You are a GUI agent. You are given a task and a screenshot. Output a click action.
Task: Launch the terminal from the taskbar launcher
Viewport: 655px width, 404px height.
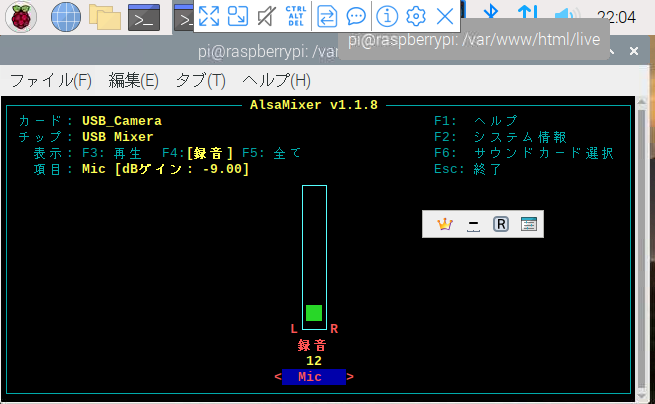[x=144, y=18]
